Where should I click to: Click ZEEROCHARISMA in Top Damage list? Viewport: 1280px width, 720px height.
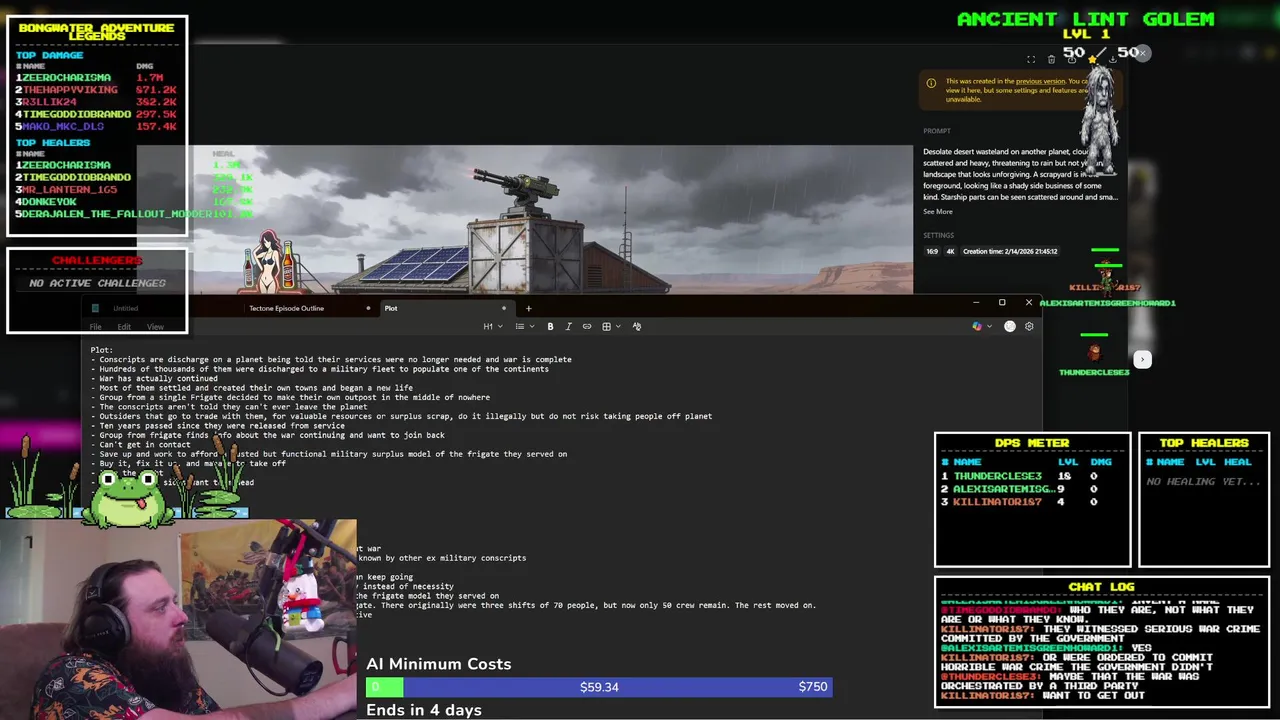66,77
